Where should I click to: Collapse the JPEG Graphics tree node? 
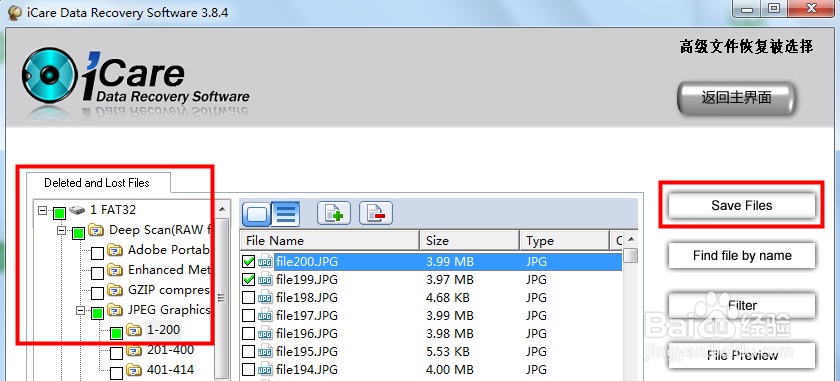pos(81,310)
